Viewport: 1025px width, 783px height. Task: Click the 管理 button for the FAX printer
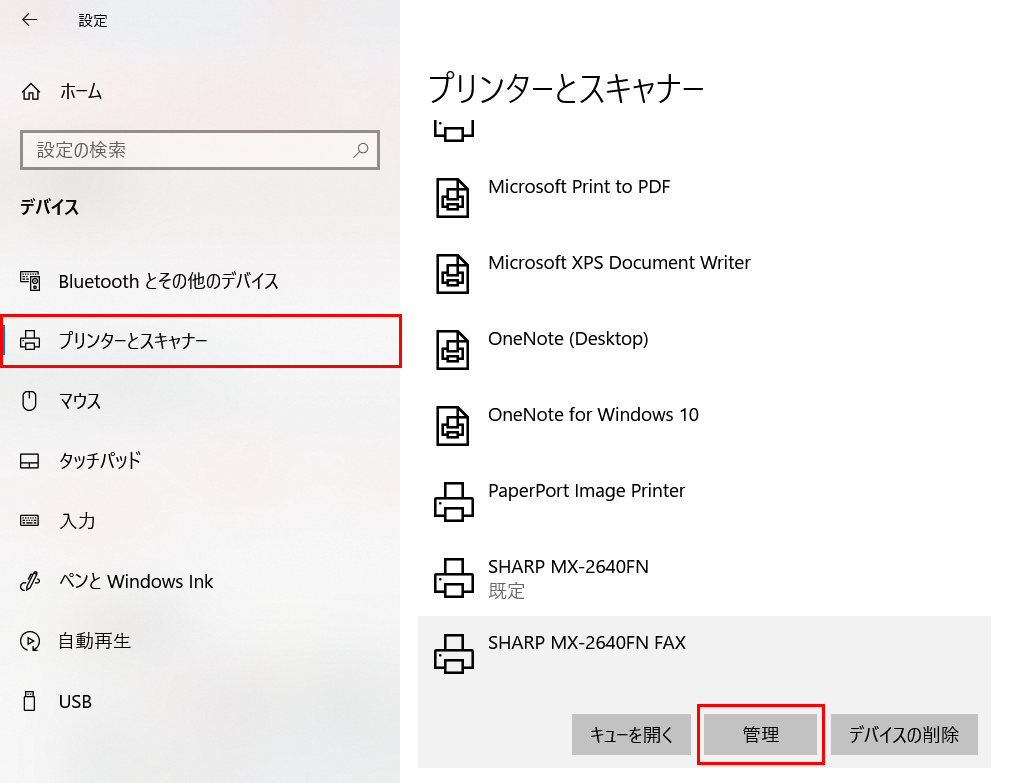point(761,734)
